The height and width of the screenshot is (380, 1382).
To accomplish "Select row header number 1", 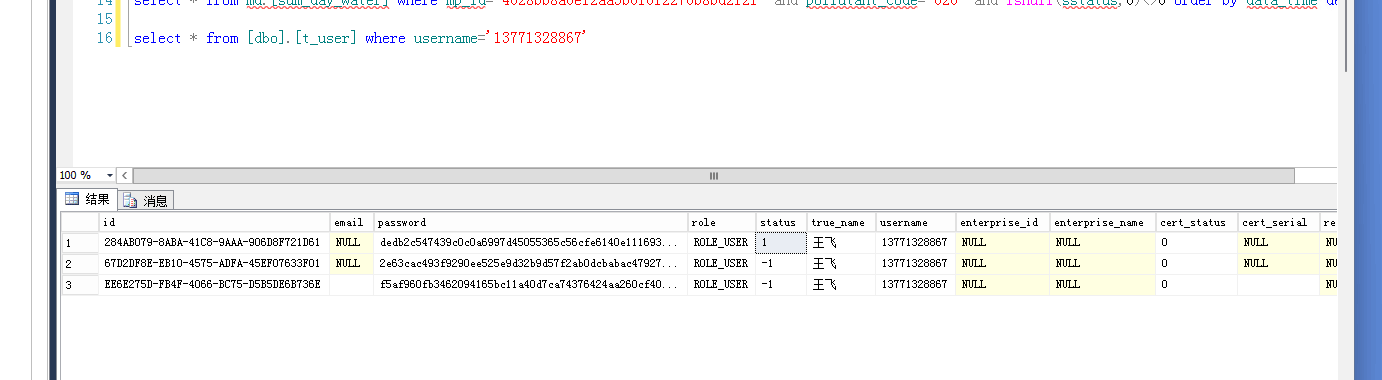I will pyautogui.click(x=80, y=242).
